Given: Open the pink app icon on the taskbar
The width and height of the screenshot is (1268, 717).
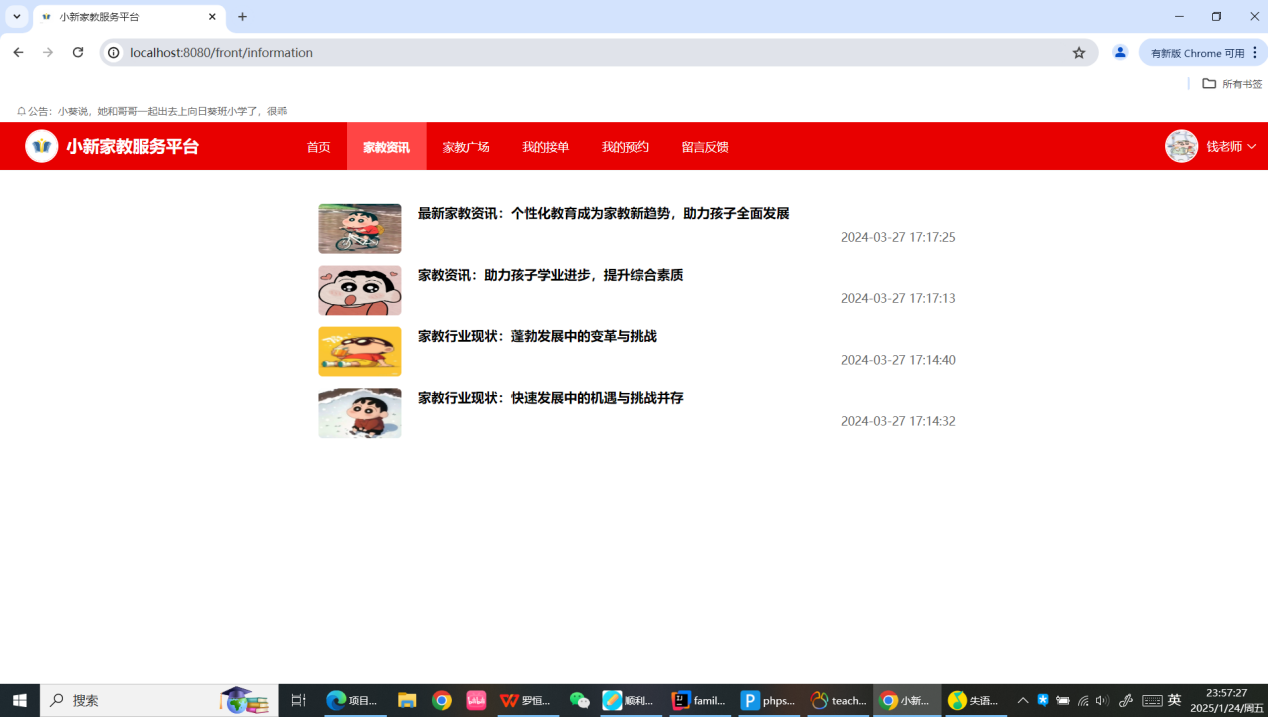Looking at the screenshot, I should (476, 700).
